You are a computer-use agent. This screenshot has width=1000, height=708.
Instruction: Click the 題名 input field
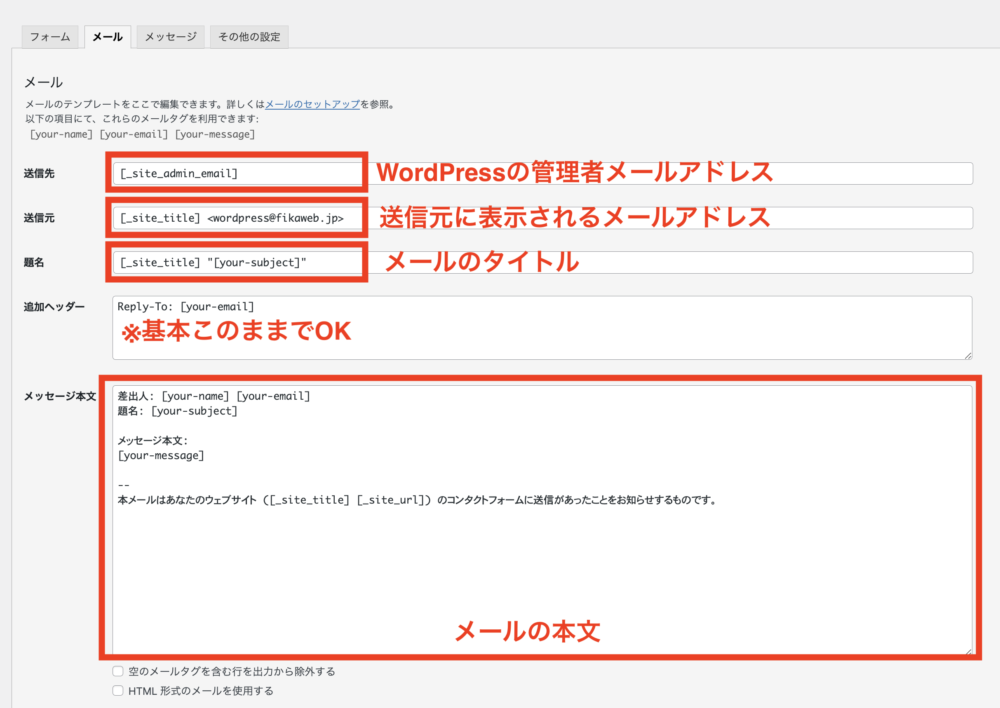(542, 262)
